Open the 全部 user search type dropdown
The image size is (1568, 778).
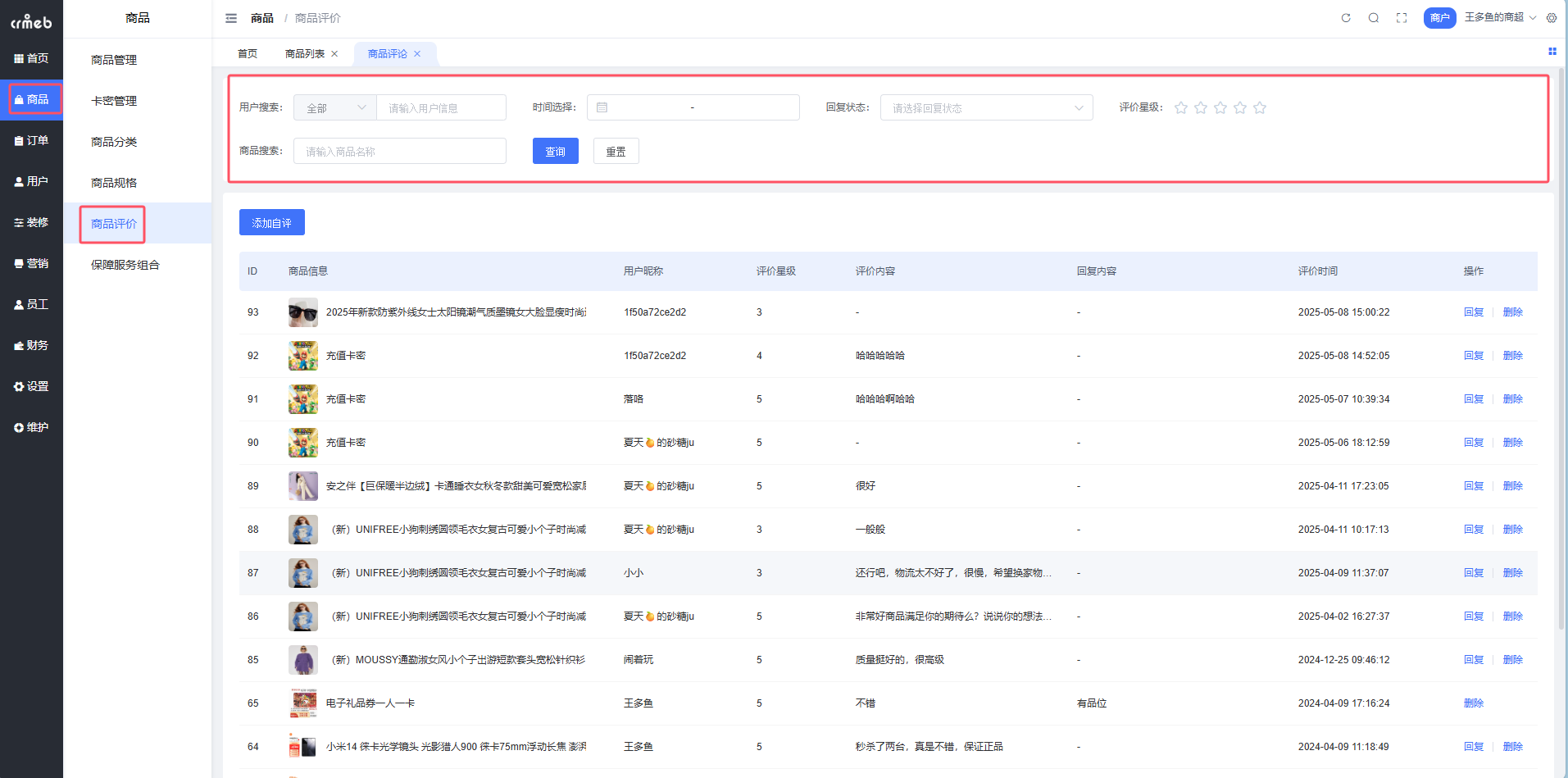click(334, 107)
